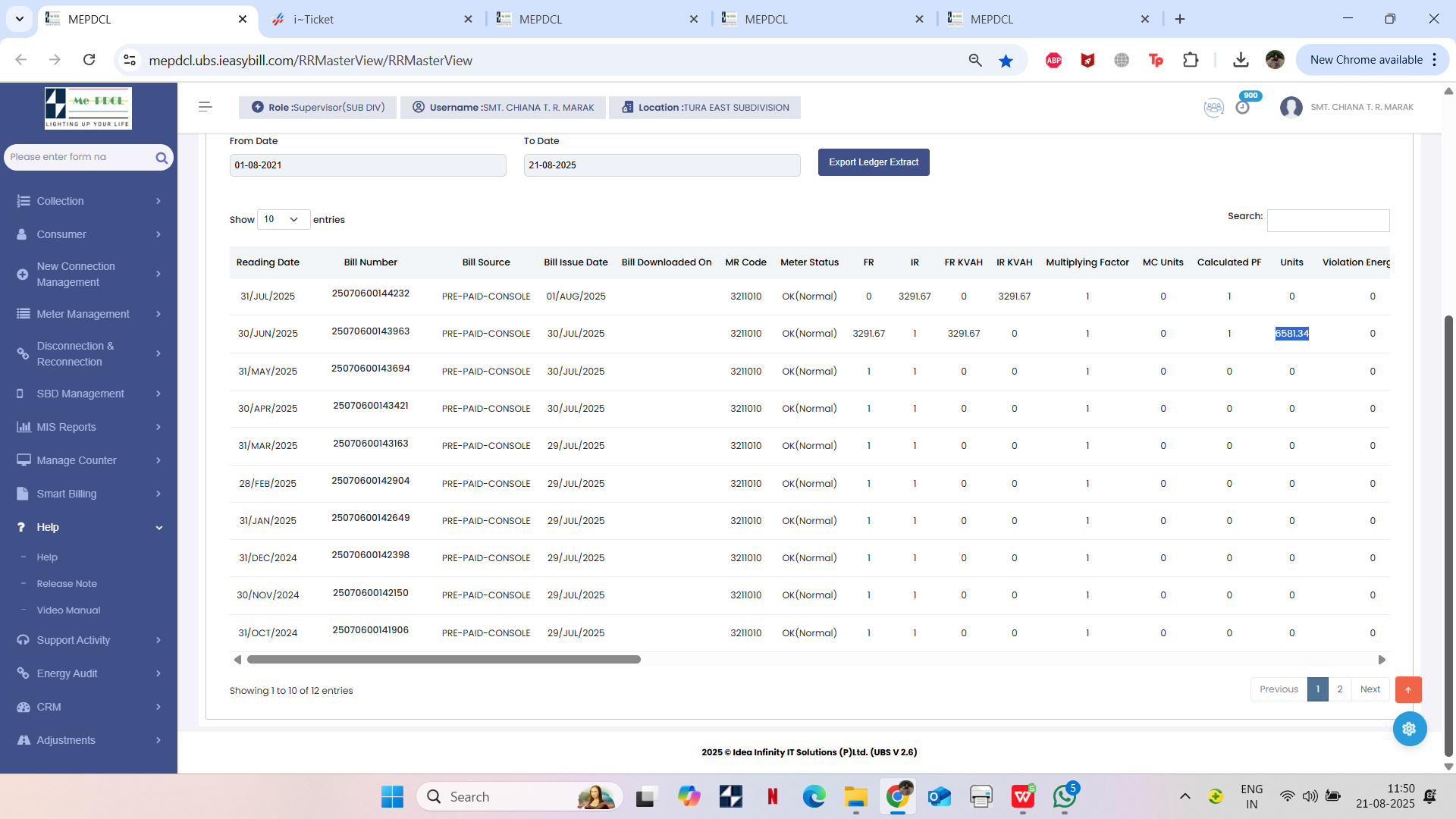Screen dimensions: 1456x819
Task: Open the session timer clock icon
Action: point(1242,108)
